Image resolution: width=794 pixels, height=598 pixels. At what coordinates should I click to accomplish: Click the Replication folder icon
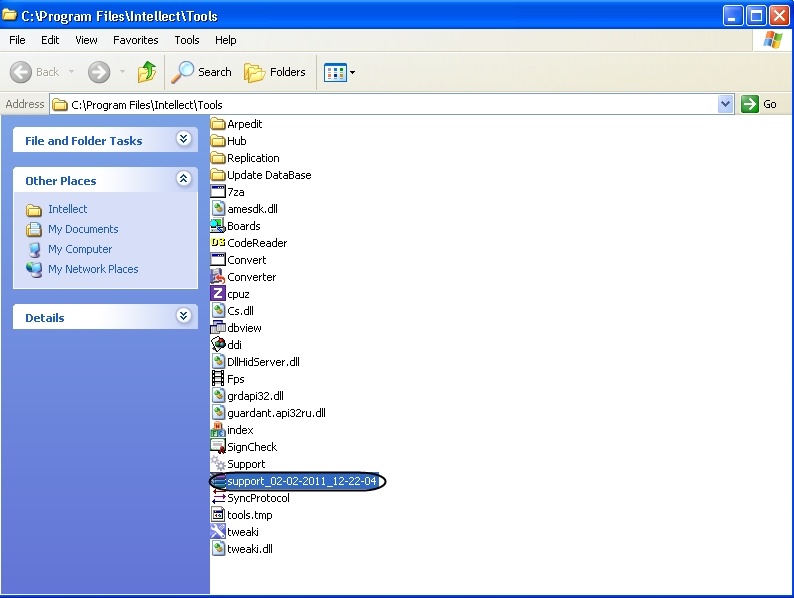tap(218, 158)
